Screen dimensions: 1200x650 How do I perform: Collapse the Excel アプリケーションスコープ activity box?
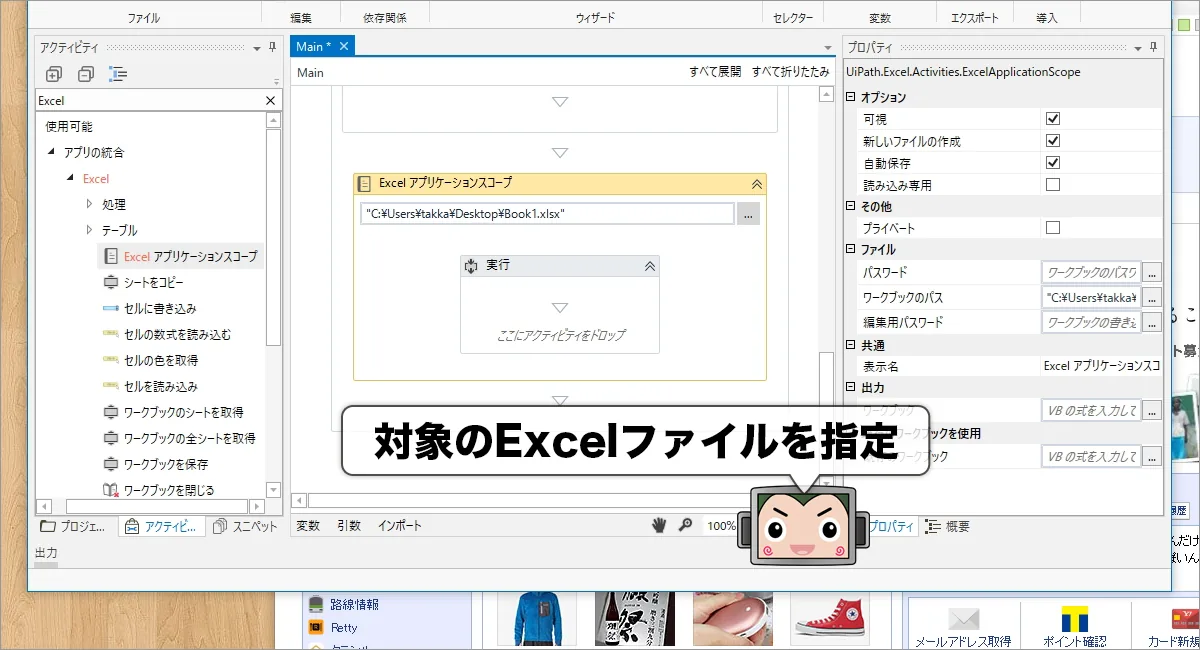(757, 184)
